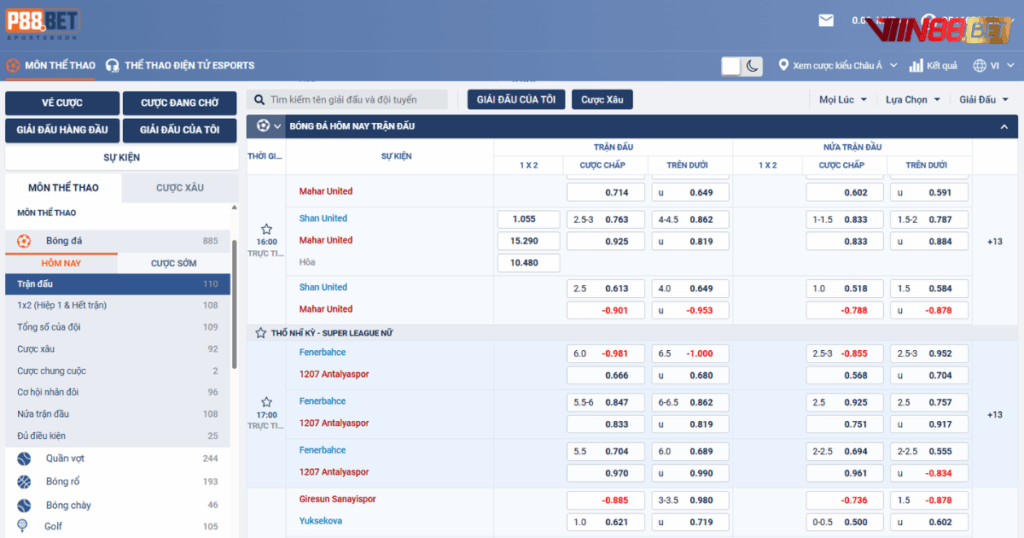The width and height of the screenshot is (1024, 538).
Task: Select the Bóng rổ basketball icon
Action: (24, 482)
